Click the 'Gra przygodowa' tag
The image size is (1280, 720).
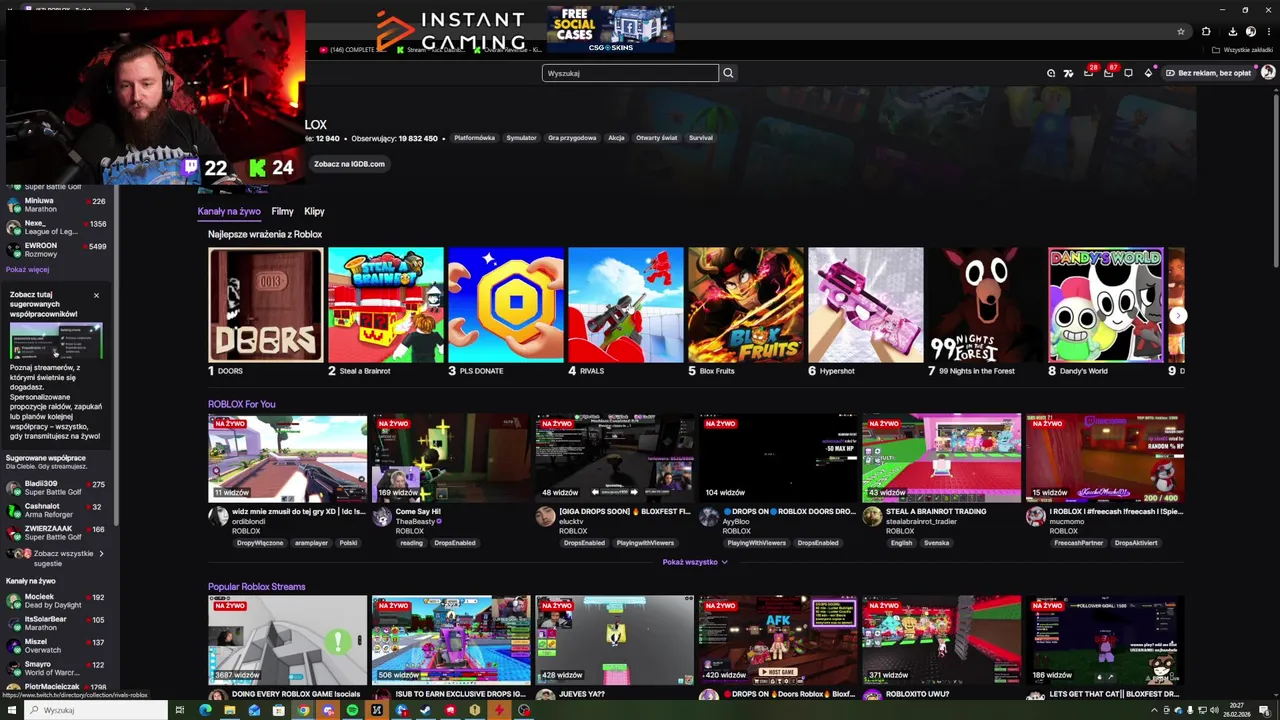[x=572, y=138]
